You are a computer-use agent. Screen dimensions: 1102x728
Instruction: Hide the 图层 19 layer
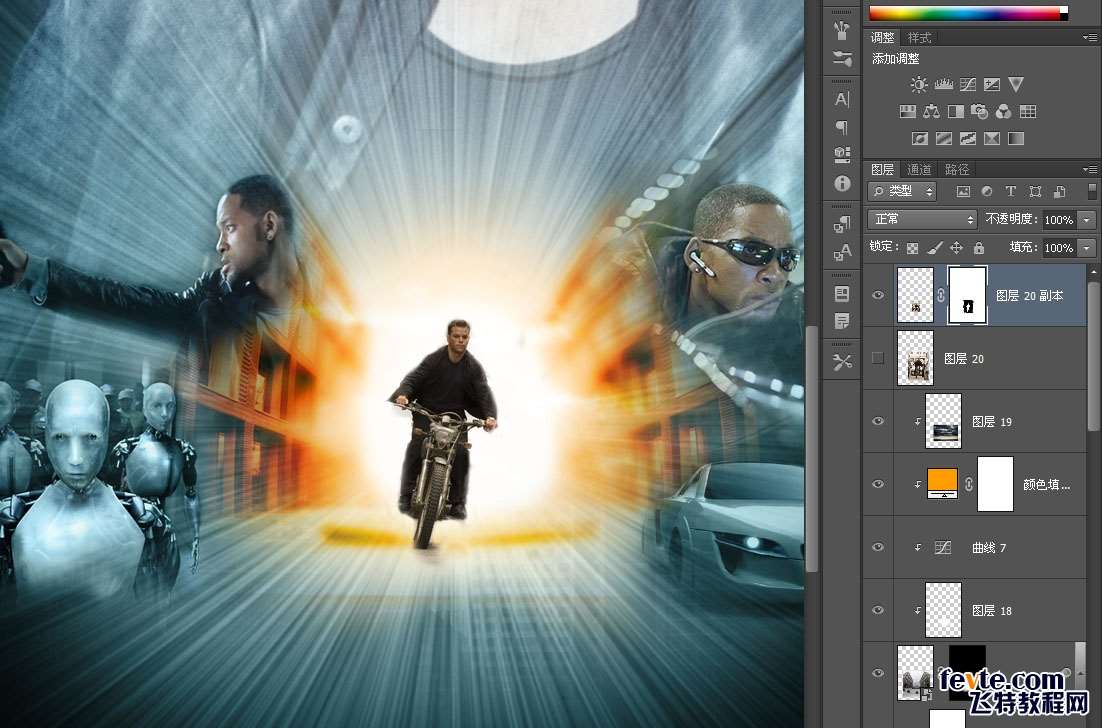[878, 421]
